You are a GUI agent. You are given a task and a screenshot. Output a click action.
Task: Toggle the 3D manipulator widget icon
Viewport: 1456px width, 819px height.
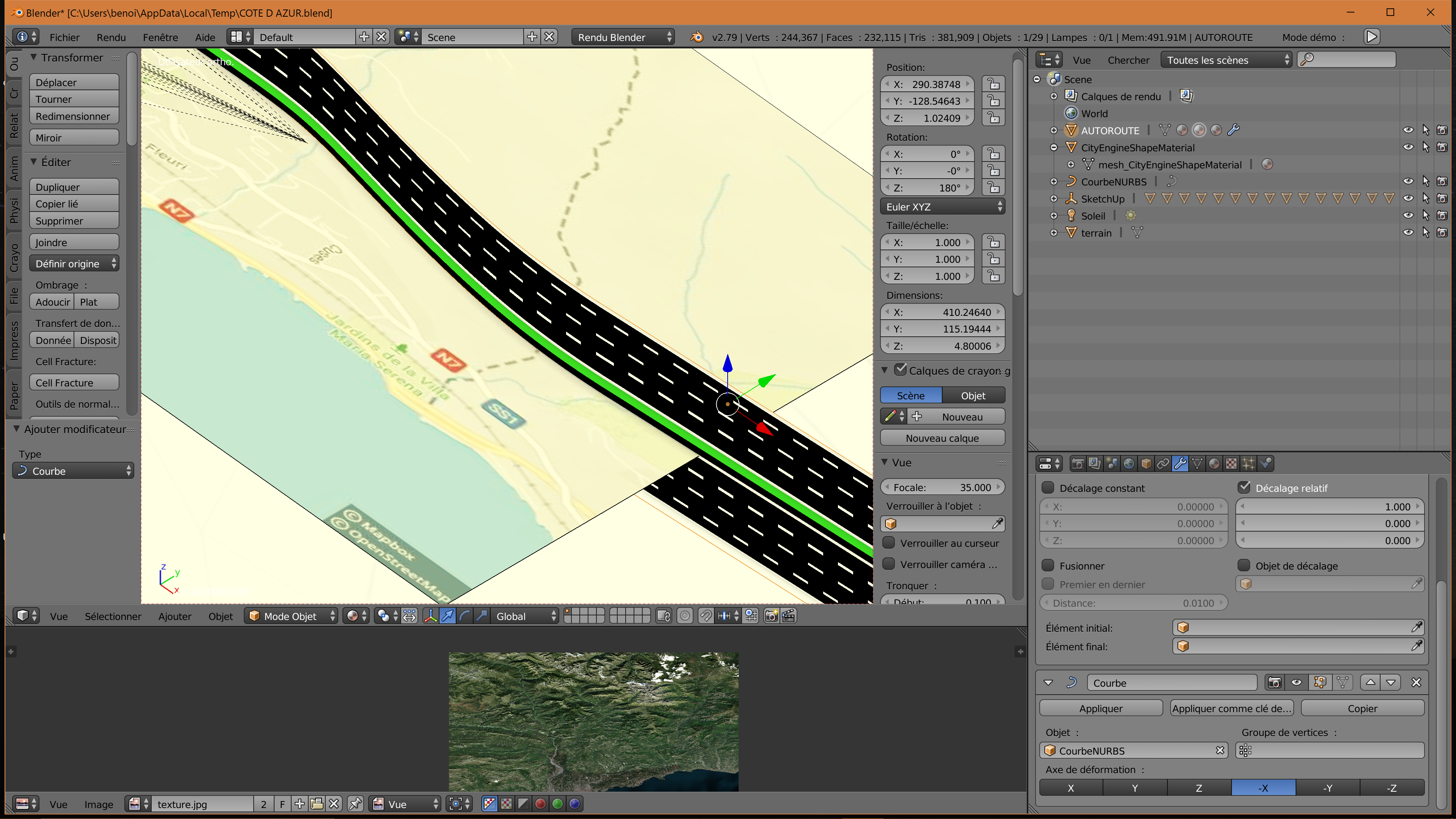(430, 615)
